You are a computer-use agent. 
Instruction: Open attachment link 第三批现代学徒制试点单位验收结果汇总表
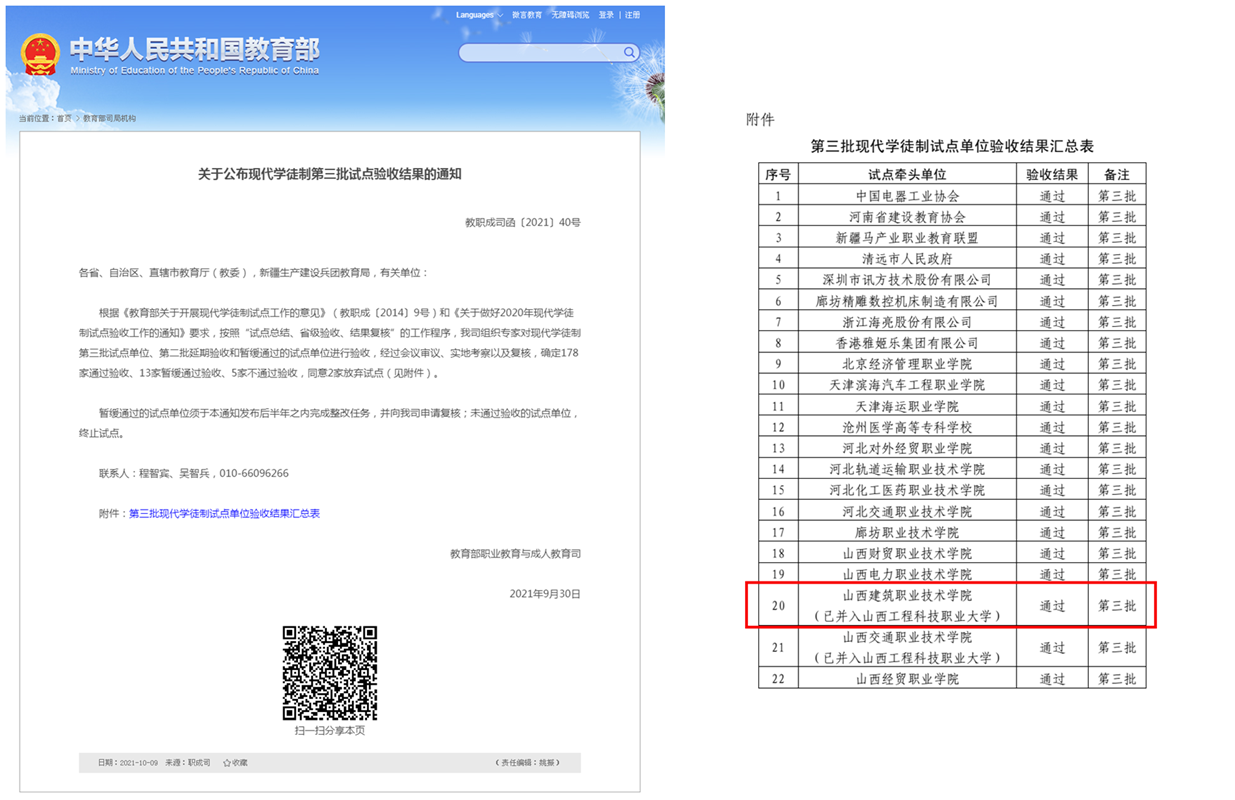pos(224,513)
